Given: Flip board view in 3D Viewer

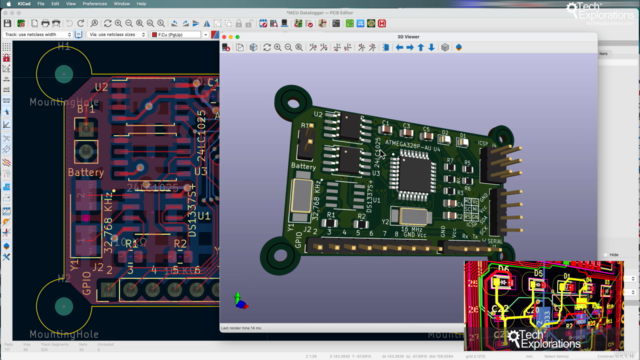Looking at the screenshot, I should [386, 48].
